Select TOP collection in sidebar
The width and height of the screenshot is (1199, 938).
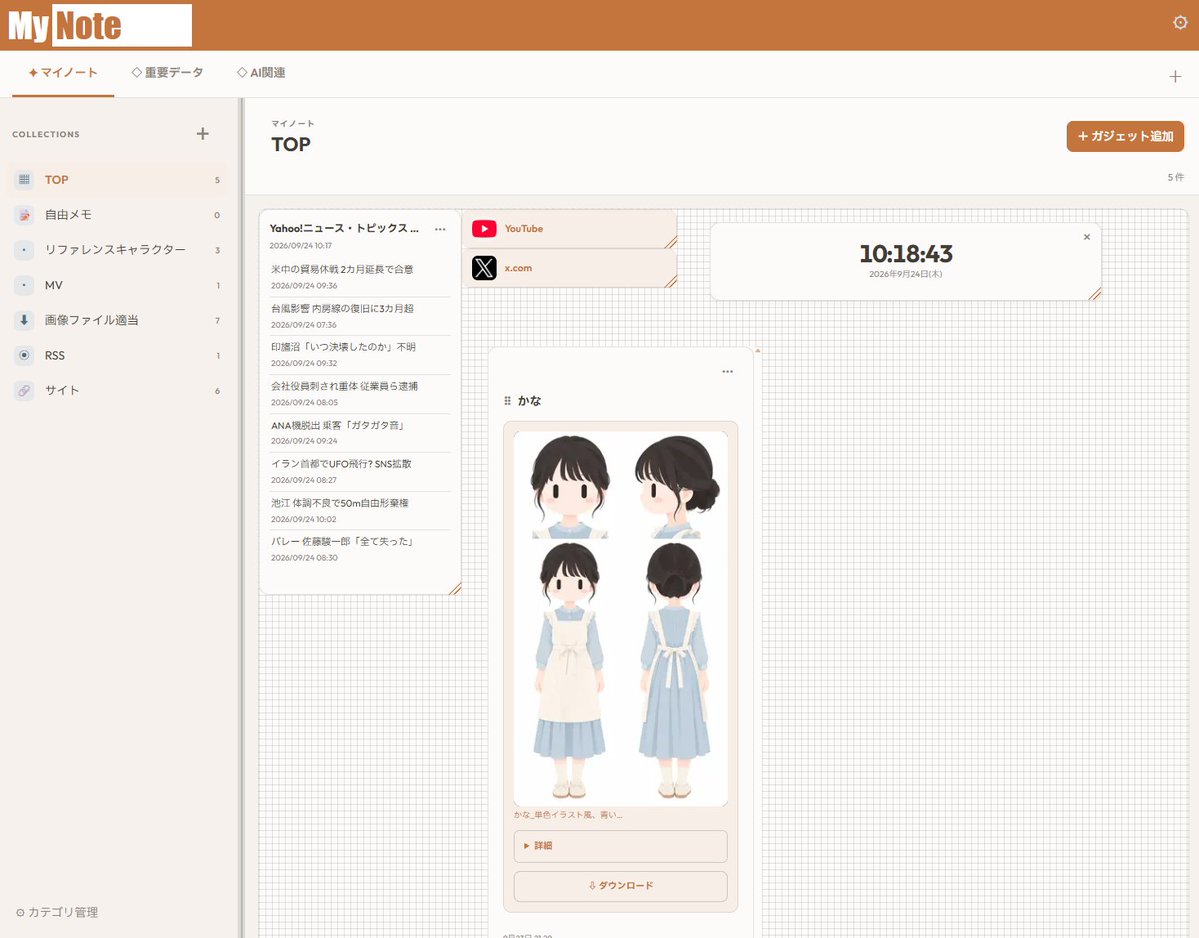tap(118, 180)
